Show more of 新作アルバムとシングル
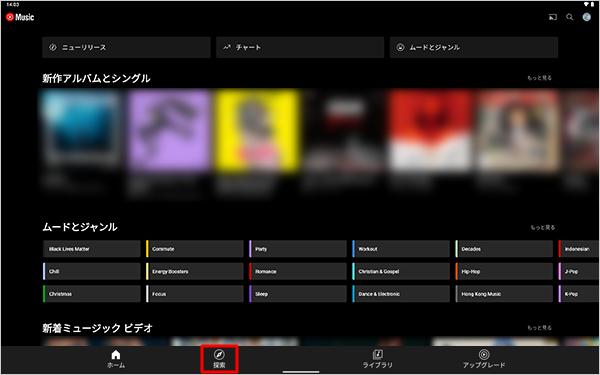The height and width of the screenshot is (375, 600). (540, 78)
